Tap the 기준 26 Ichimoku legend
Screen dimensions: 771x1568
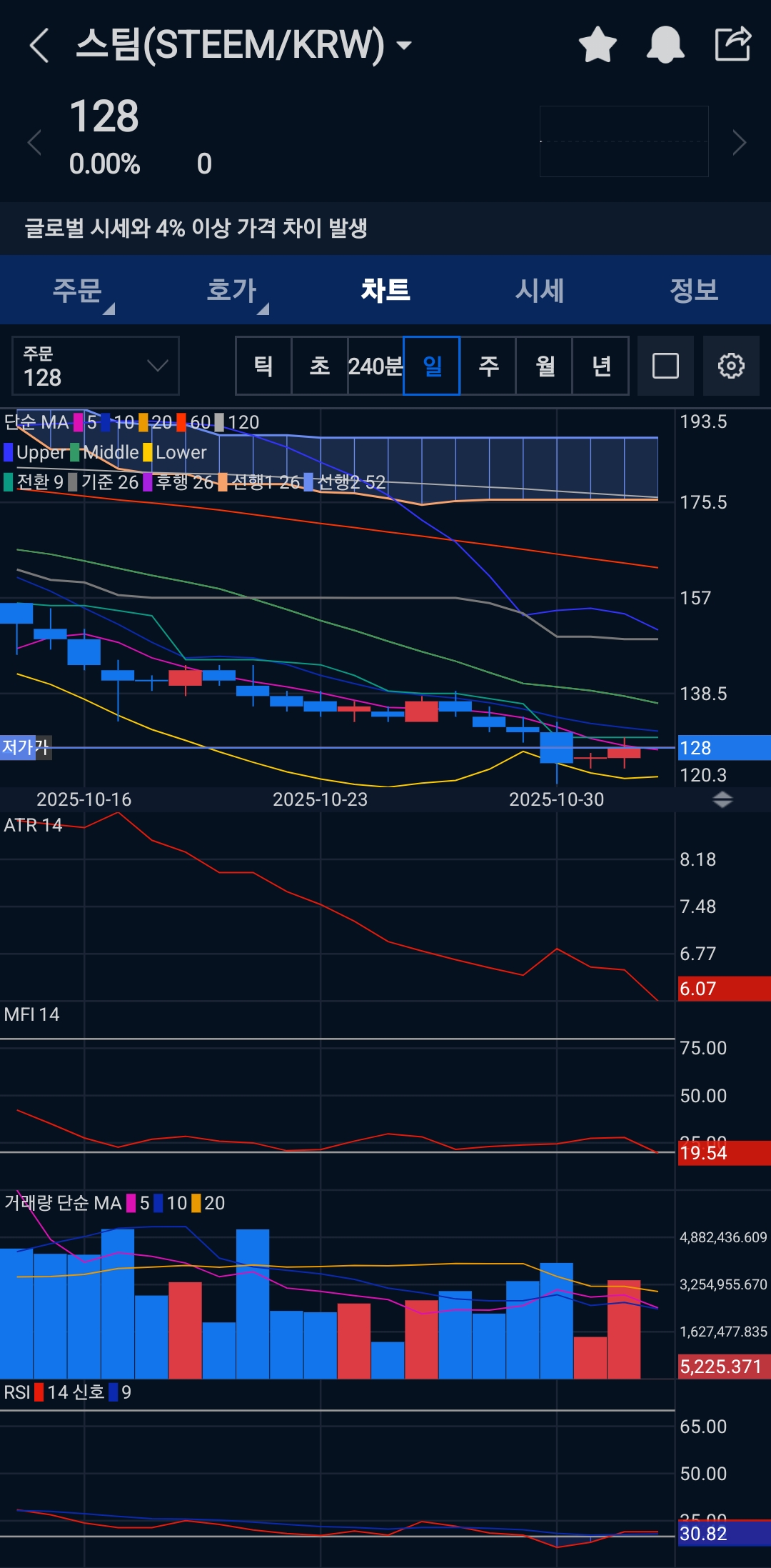click(103, 482)
